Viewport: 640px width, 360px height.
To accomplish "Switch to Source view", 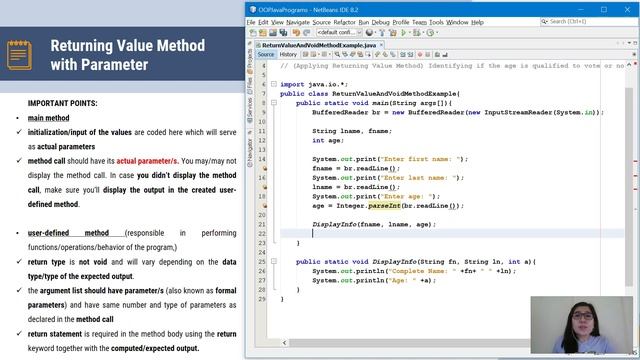I will (x=266, y=54).
